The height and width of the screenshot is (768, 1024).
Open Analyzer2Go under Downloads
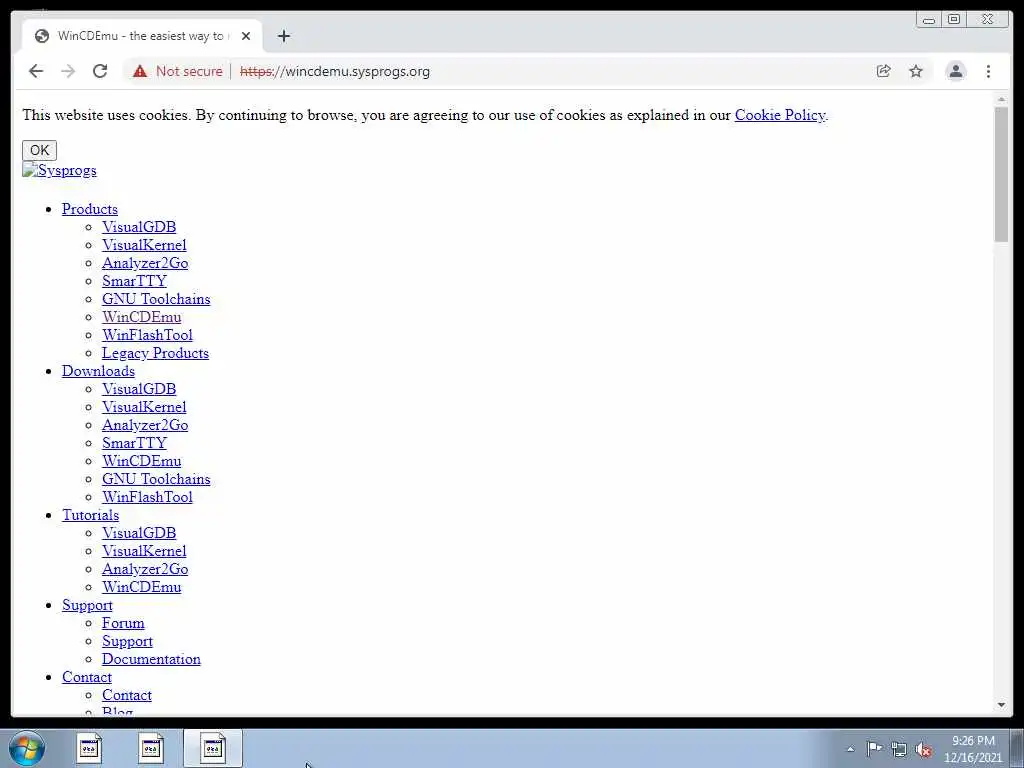click(x=145, y=425)
